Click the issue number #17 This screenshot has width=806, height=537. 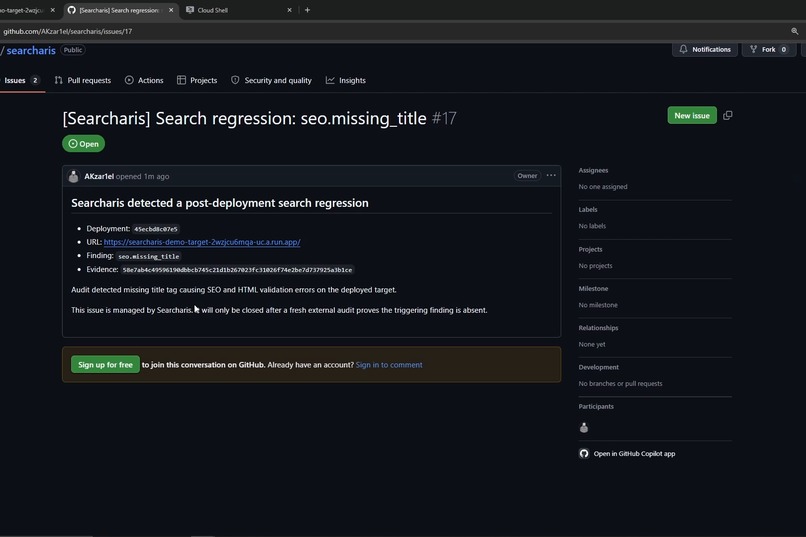click(444, 118)
